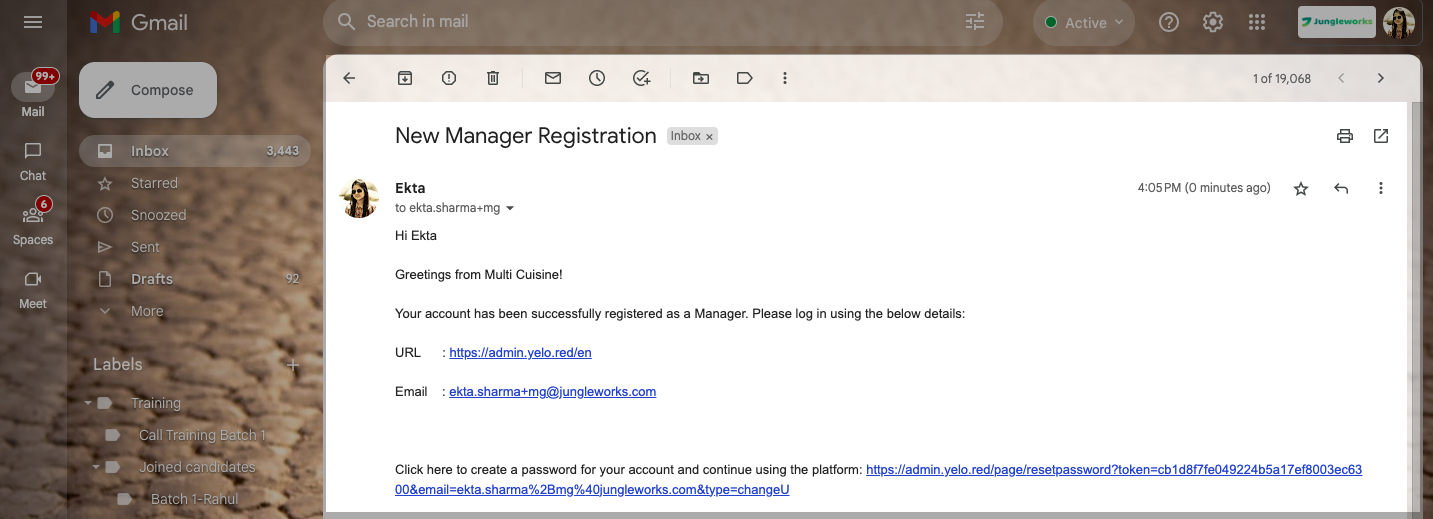Star the message from Ekta
Image resolution: width=1433 pixels, height=519 pixels.
click(1301, 189)
